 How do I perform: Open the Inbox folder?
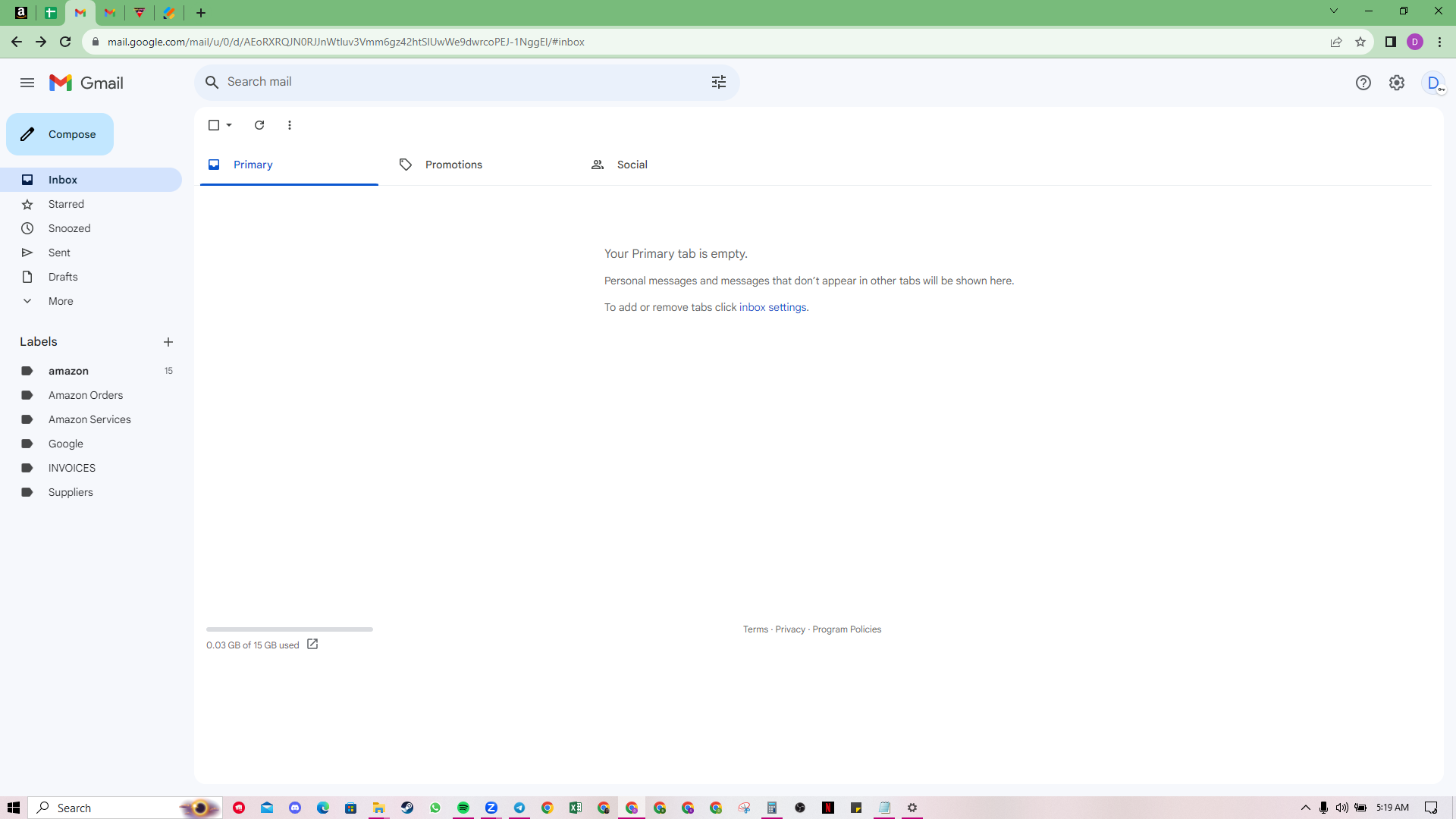(91, 180)
